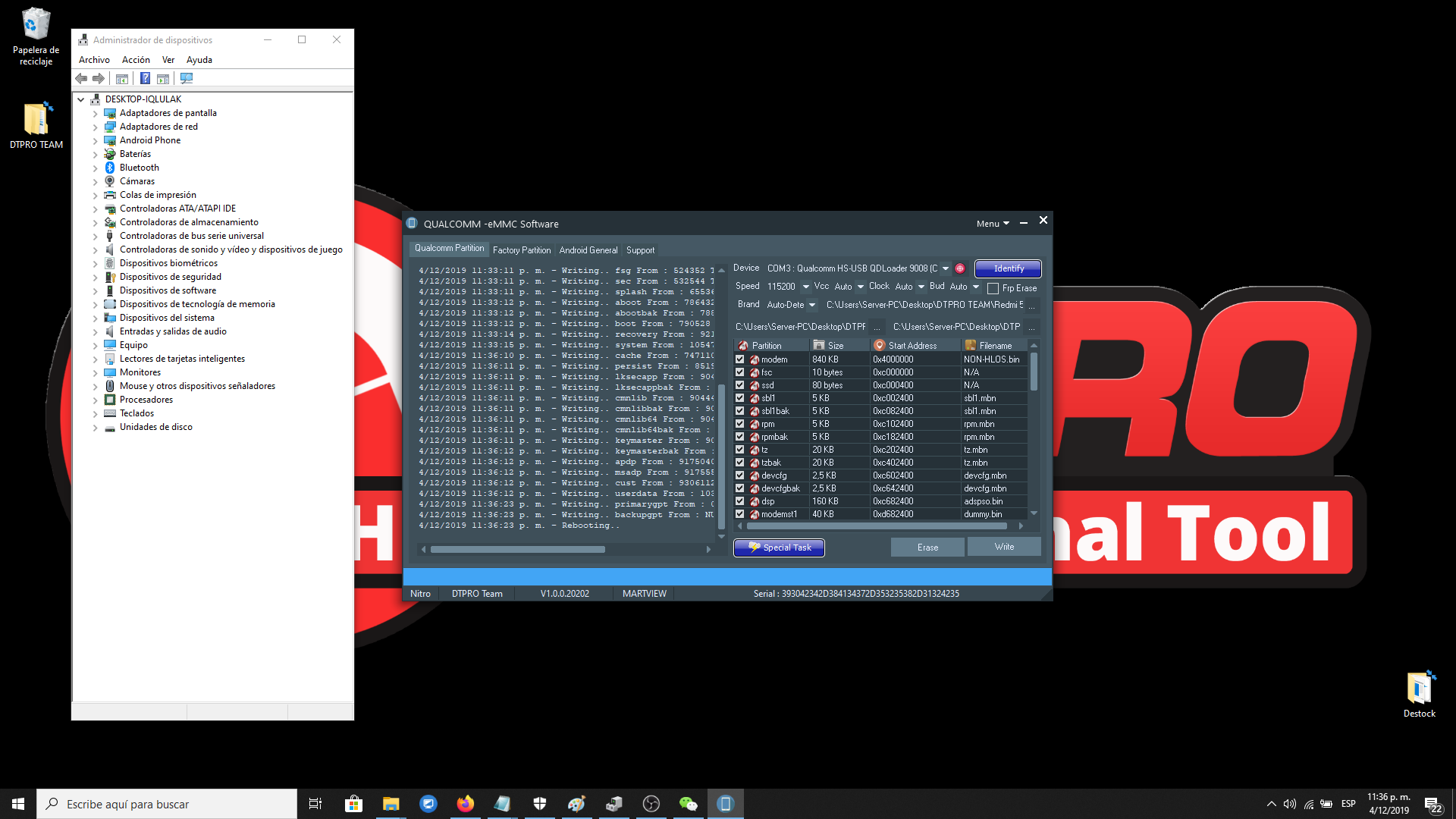Click the Help icon in Device Manager toolbar
Screen dimensions: 1456x819
coord(145,78)
